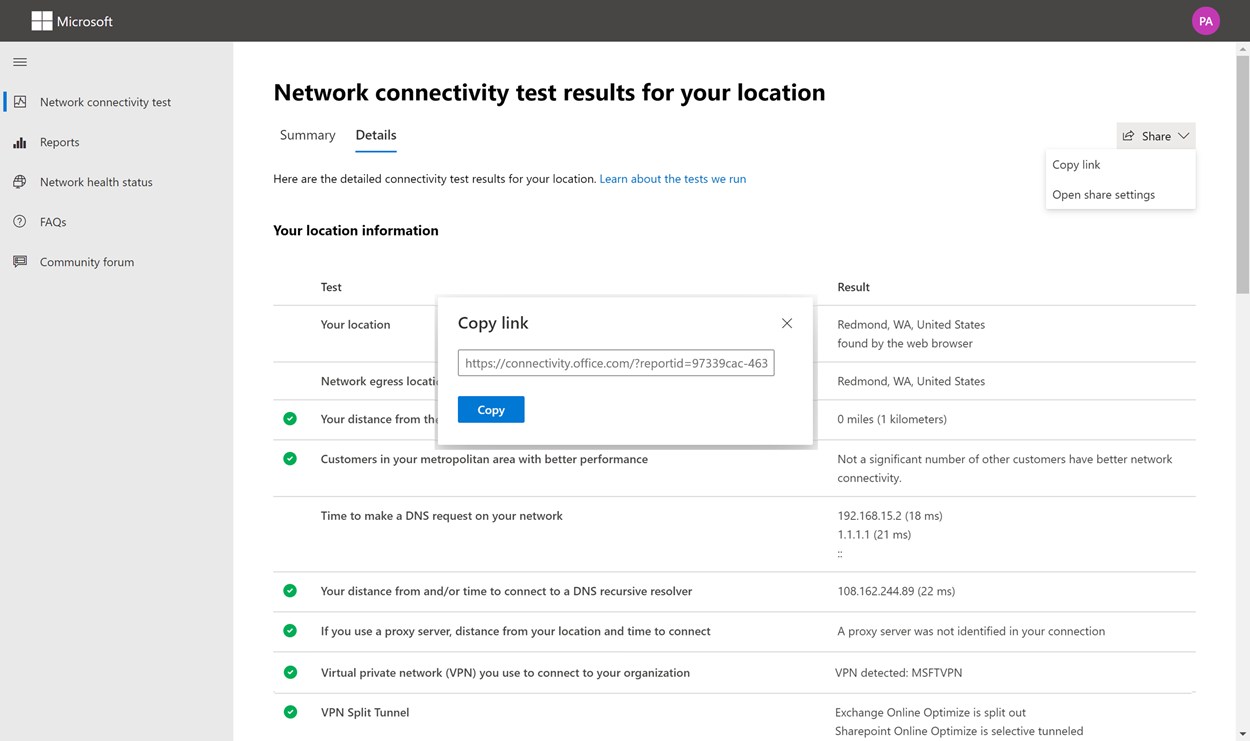Screen dimensions: 1250x741
Task: Open the FAQs question mark icon
Action: (x=20, y=222)
